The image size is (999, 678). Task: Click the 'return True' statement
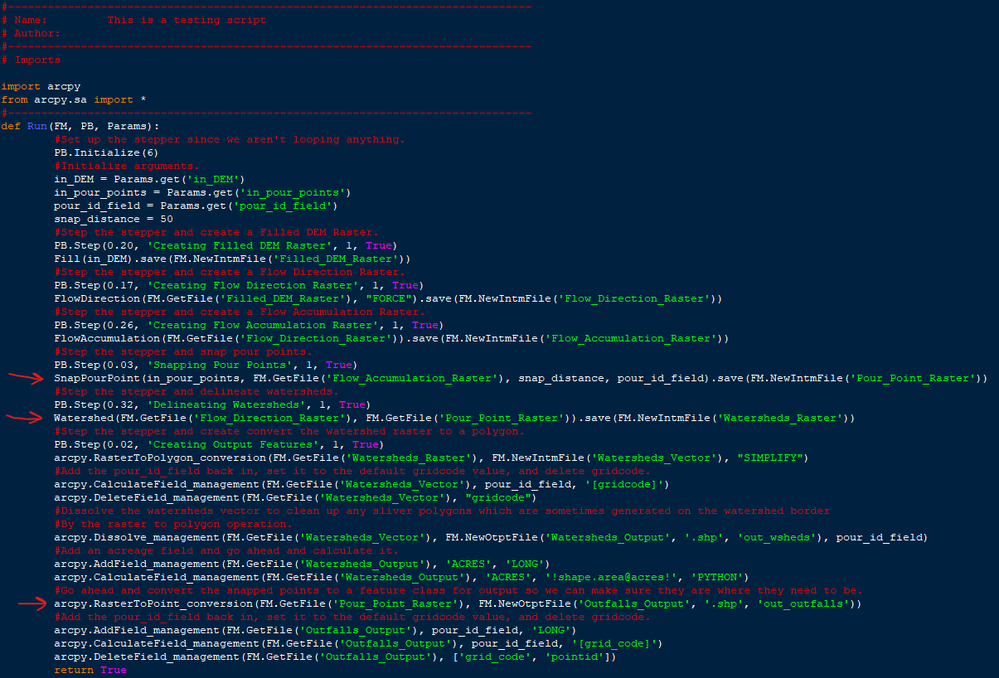point(90,670)
